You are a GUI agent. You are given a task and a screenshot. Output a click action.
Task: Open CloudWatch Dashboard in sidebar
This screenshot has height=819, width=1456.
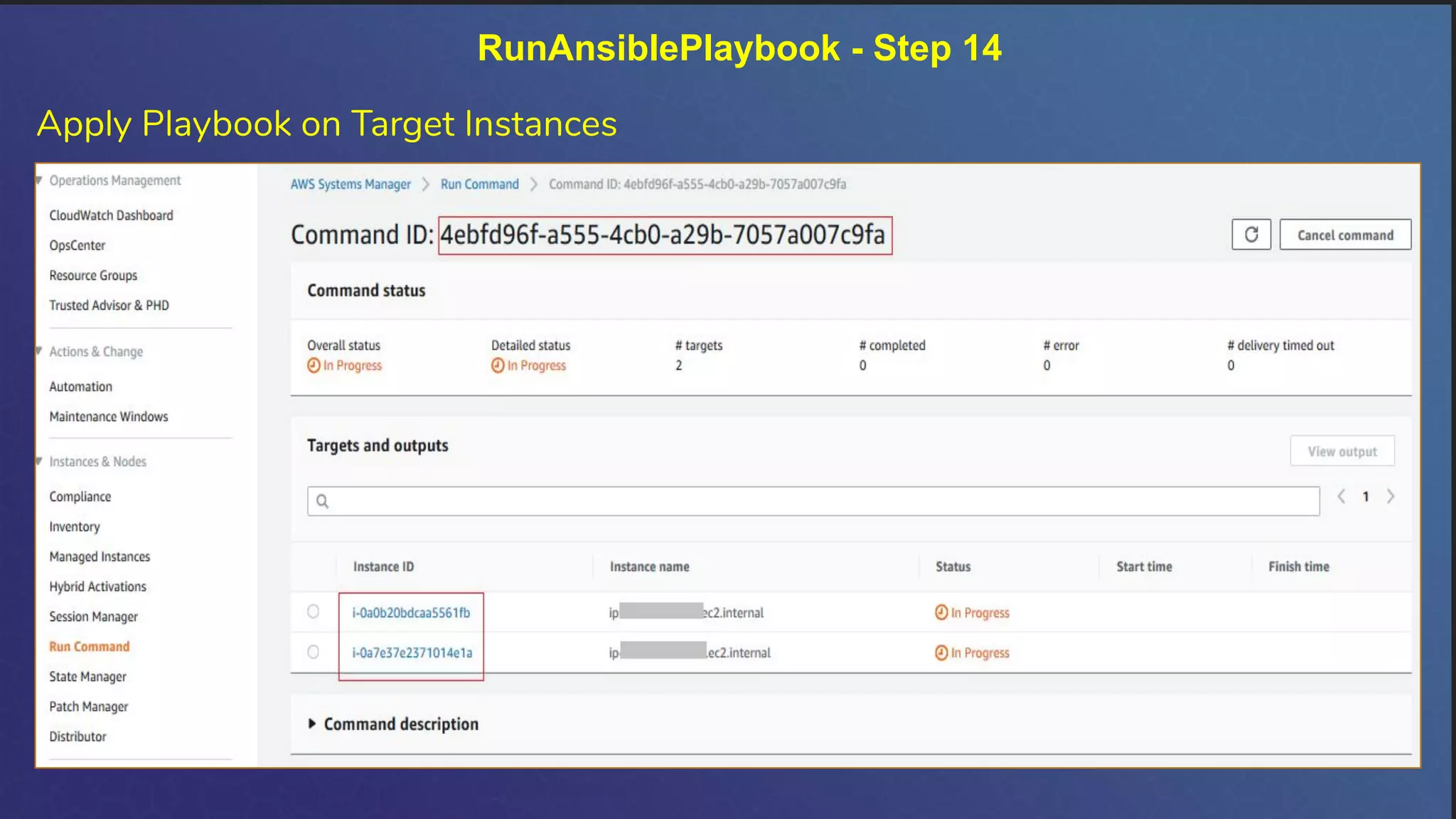tap(111, 215)
